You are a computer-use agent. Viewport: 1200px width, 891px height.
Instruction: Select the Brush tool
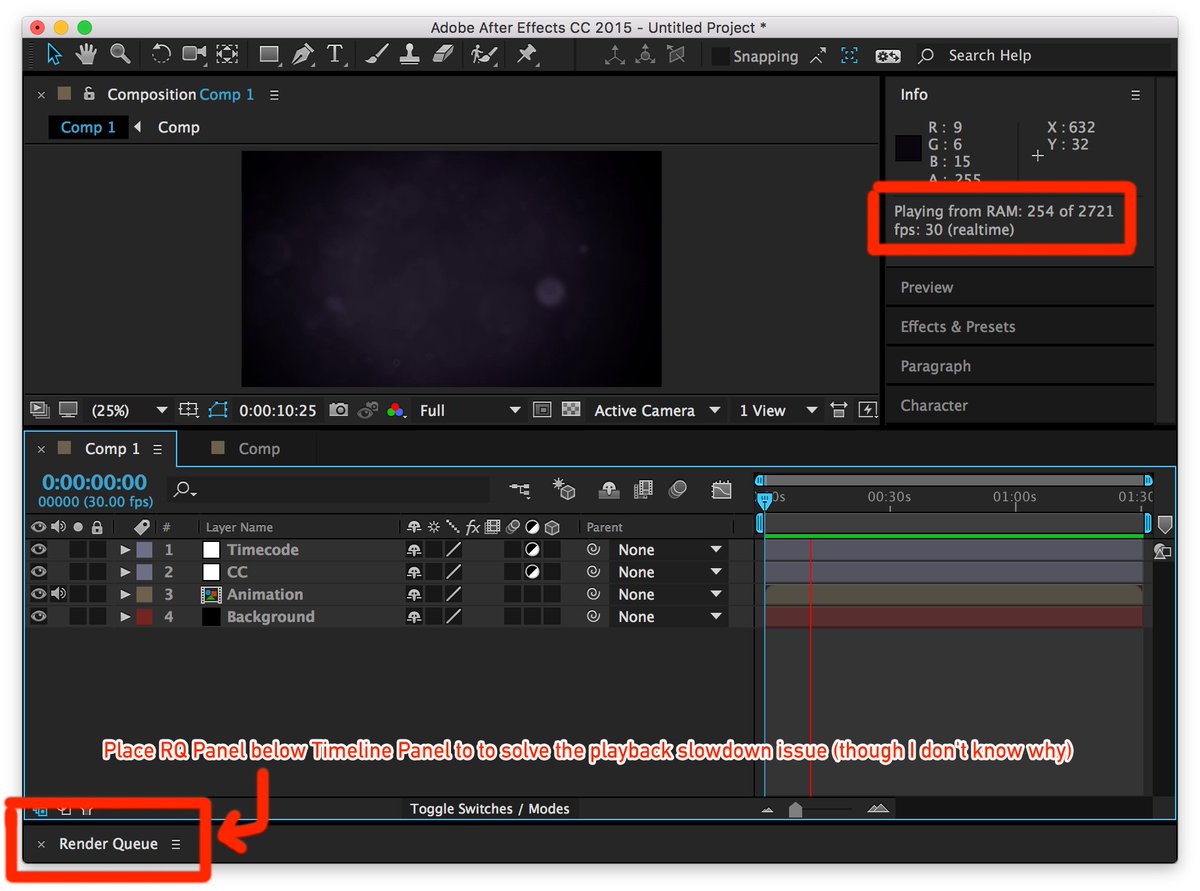pyautogui.click(x=376, y=54)
